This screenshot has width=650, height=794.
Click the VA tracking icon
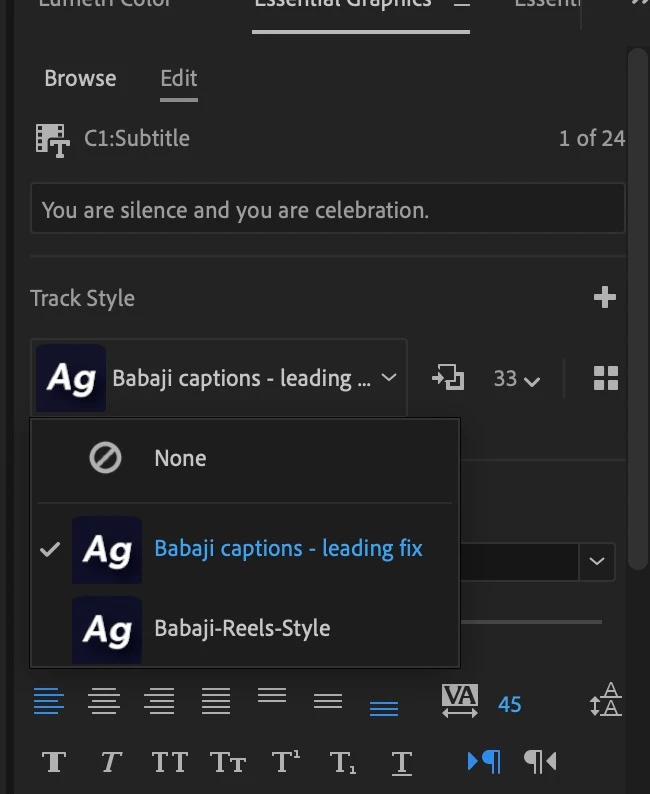(459, 702)
